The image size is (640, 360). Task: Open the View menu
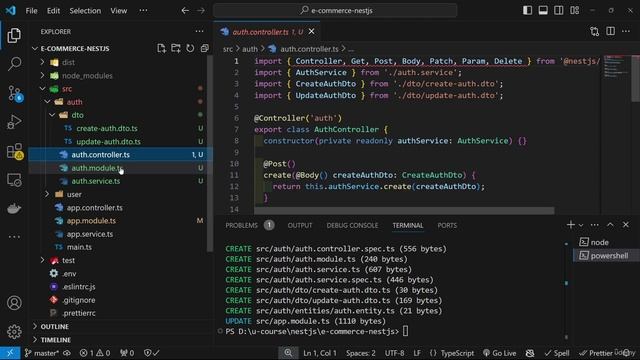[118, 11]
